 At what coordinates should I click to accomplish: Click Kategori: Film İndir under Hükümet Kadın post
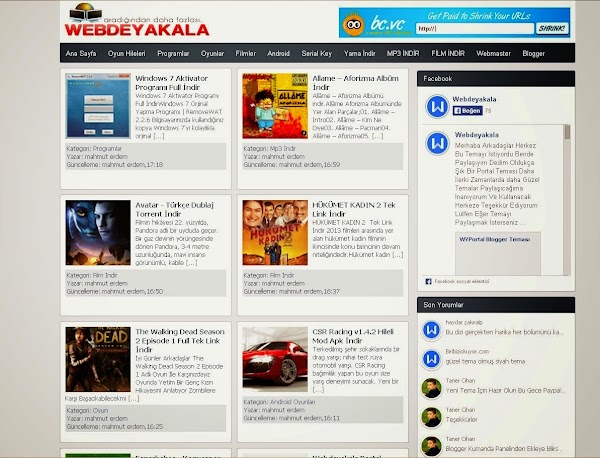click(269, 275)
